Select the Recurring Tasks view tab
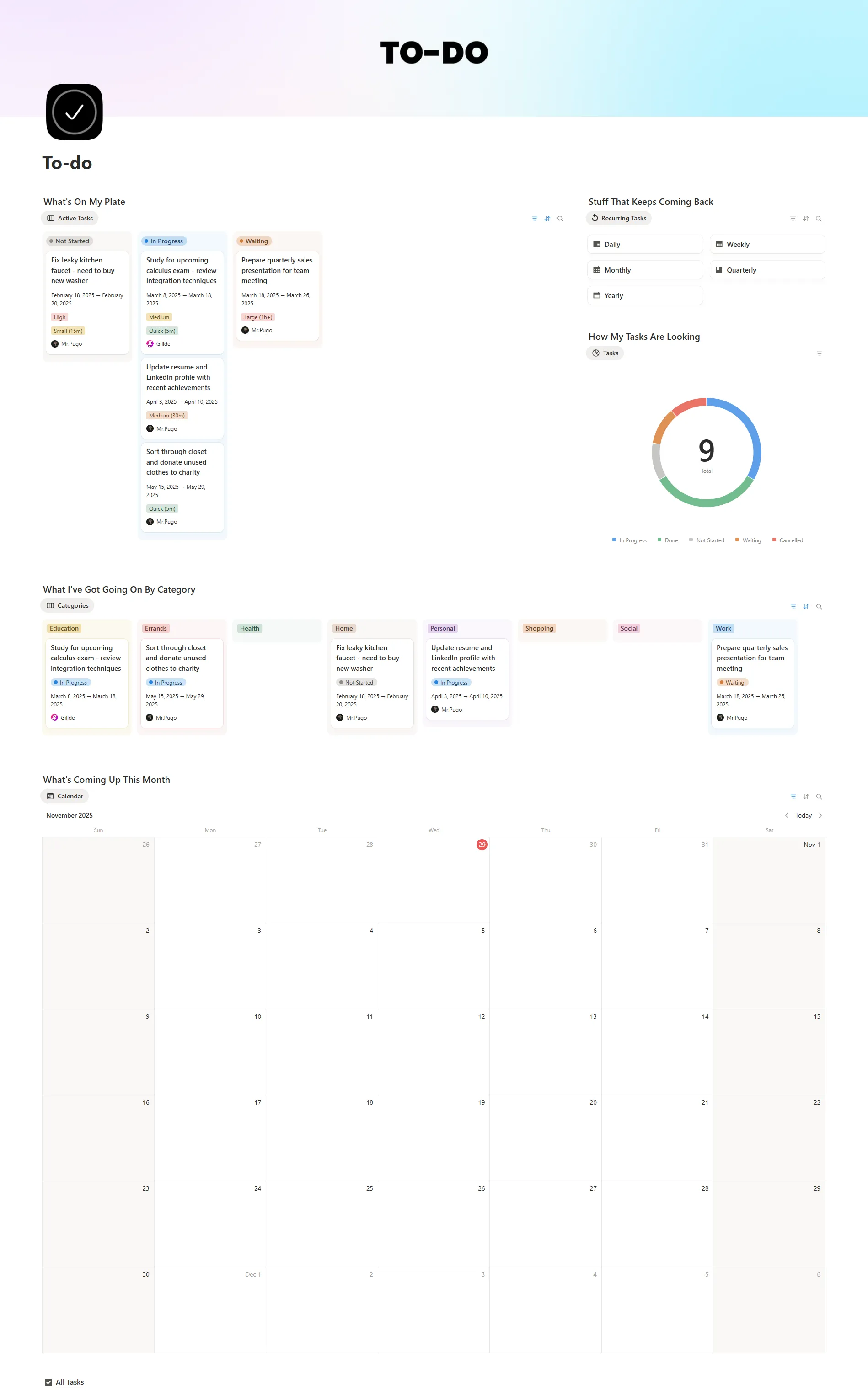Image resolution: width=868 pixels, height=1391 pixels. 618,219
